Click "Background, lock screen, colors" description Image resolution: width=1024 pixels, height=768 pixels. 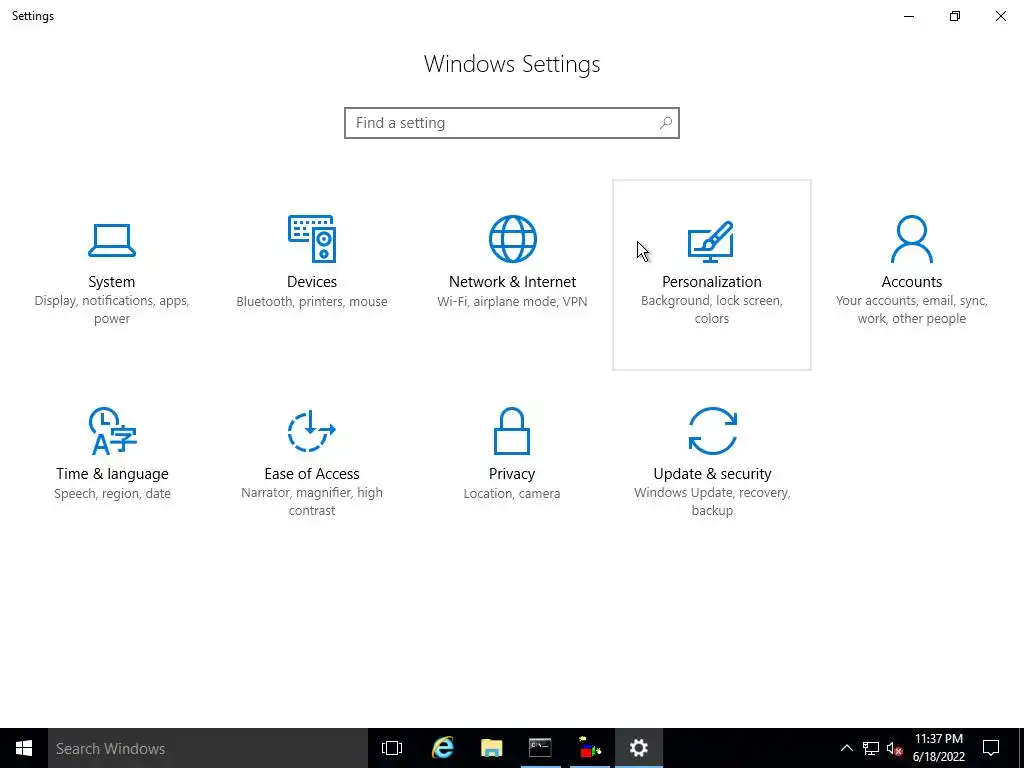pyautogui.click(x=711, y=310)
